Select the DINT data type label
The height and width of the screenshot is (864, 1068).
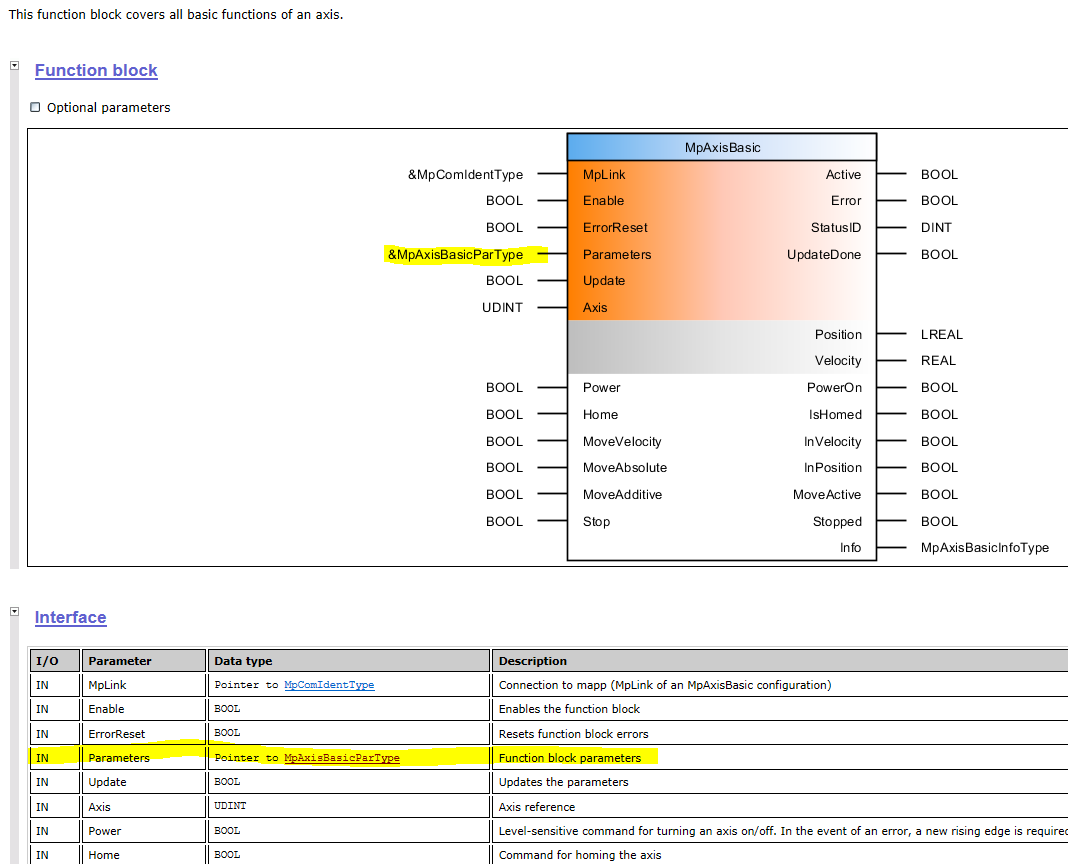click(937, 228)
